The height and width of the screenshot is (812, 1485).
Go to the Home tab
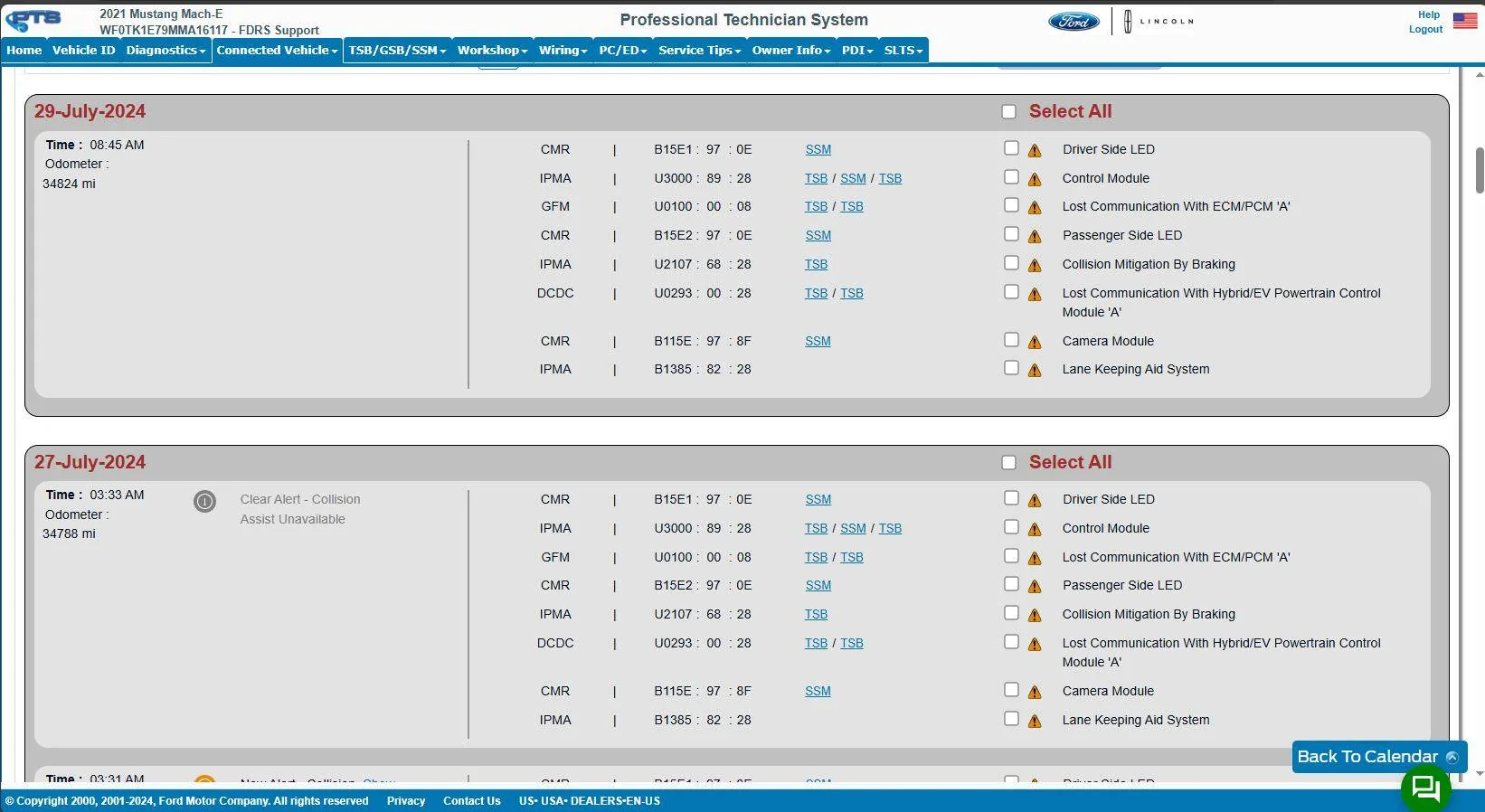[24, 51]
